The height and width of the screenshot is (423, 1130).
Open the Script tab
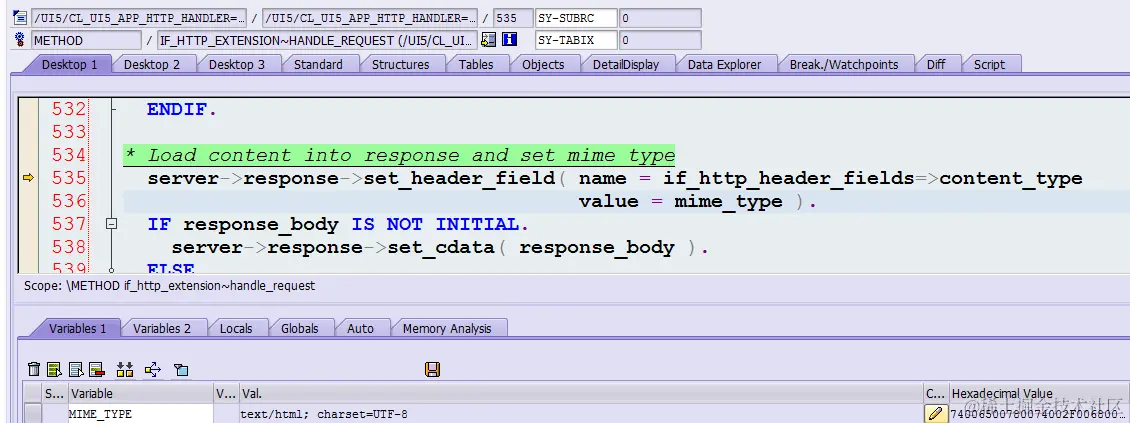click(x=989, y=64)
